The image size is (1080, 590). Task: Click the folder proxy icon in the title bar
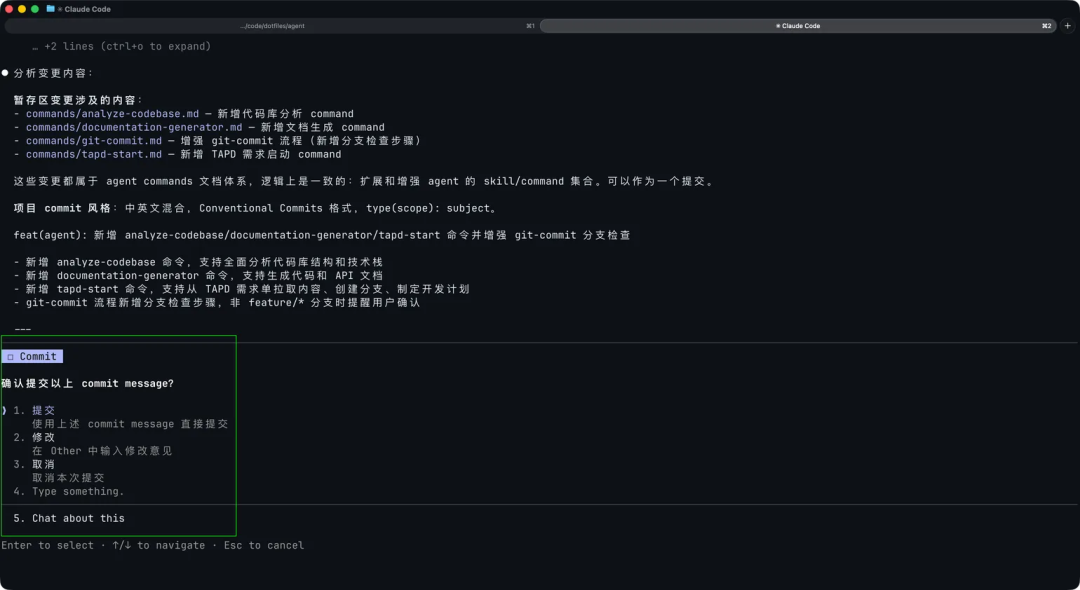(x=50, y=9)
